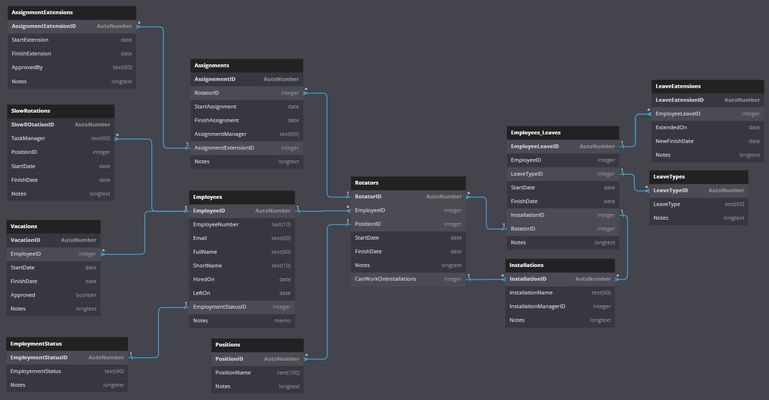Select the Positions table header

[x=257, y=345]
